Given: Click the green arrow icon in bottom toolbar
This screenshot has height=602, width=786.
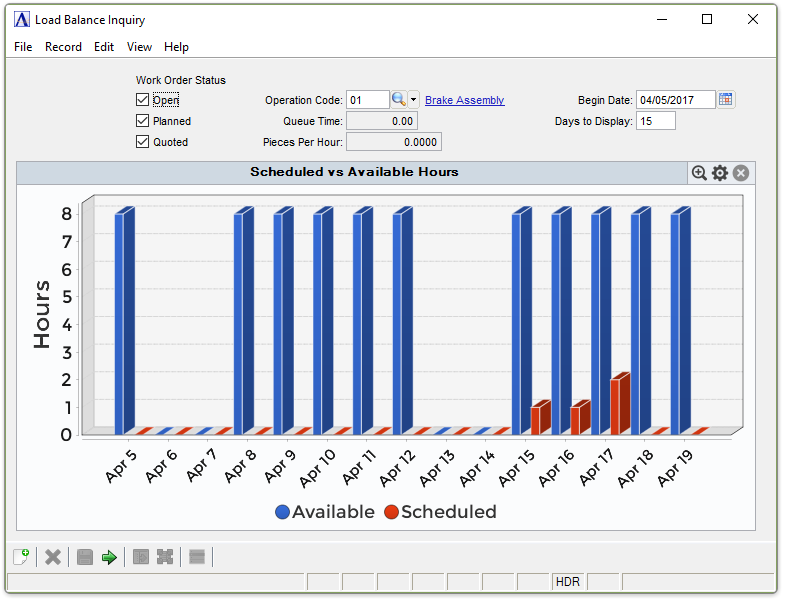Looking at the screenshot, I should tap(109, 557).
